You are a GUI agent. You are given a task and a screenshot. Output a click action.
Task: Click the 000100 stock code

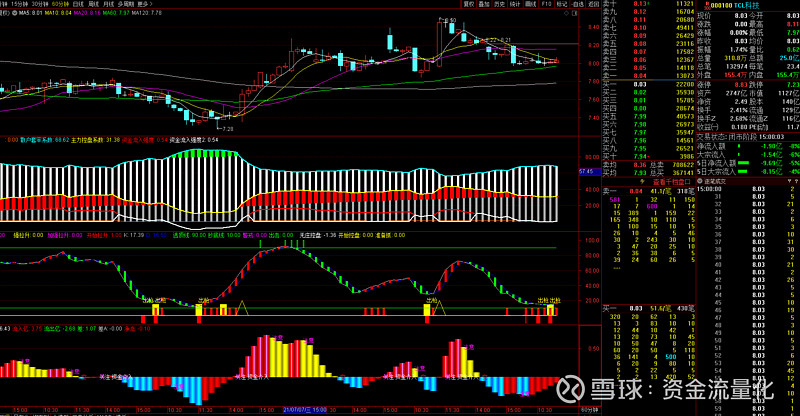721,5
